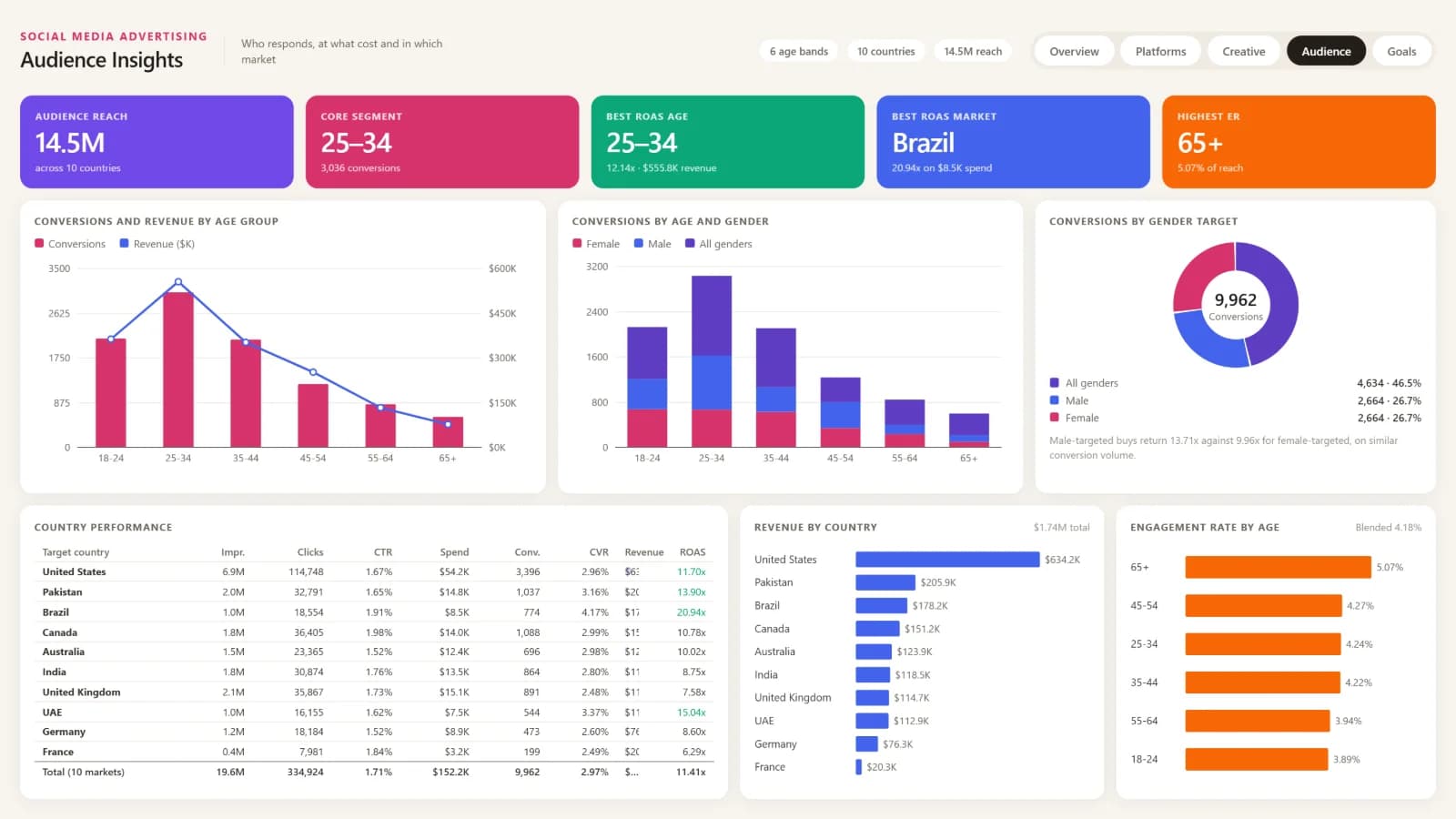Open the Highest ER 65+ card
This screenshot has height=819, width=1456.
(1299, 142)
